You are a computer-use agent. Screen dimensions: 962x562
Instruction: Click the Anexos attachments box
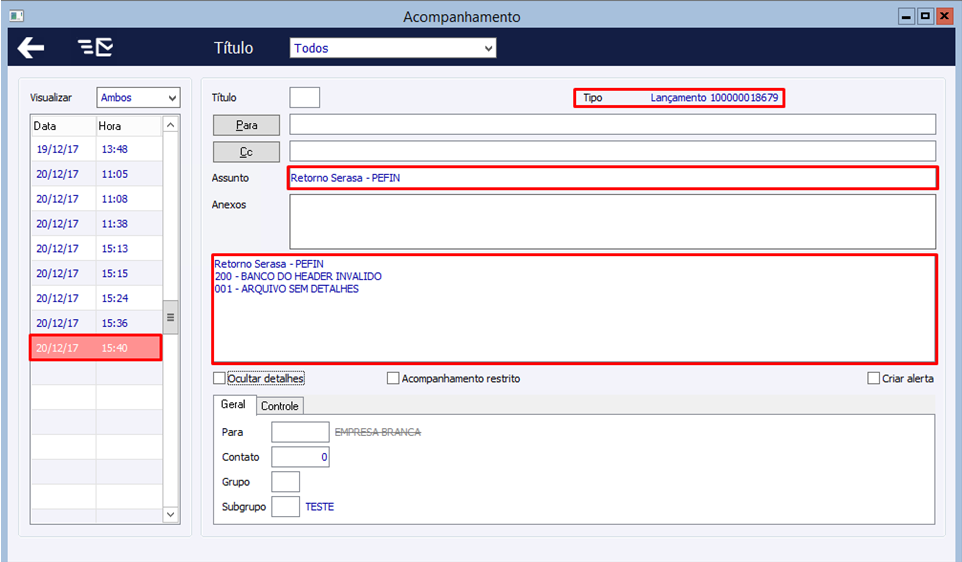[x=612, y=221]
